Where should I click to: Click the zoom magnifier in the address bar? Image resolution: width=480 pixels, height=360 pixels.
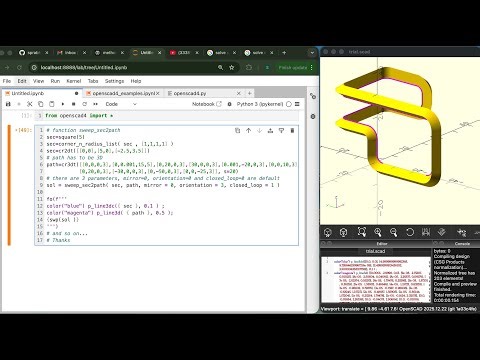220,68
